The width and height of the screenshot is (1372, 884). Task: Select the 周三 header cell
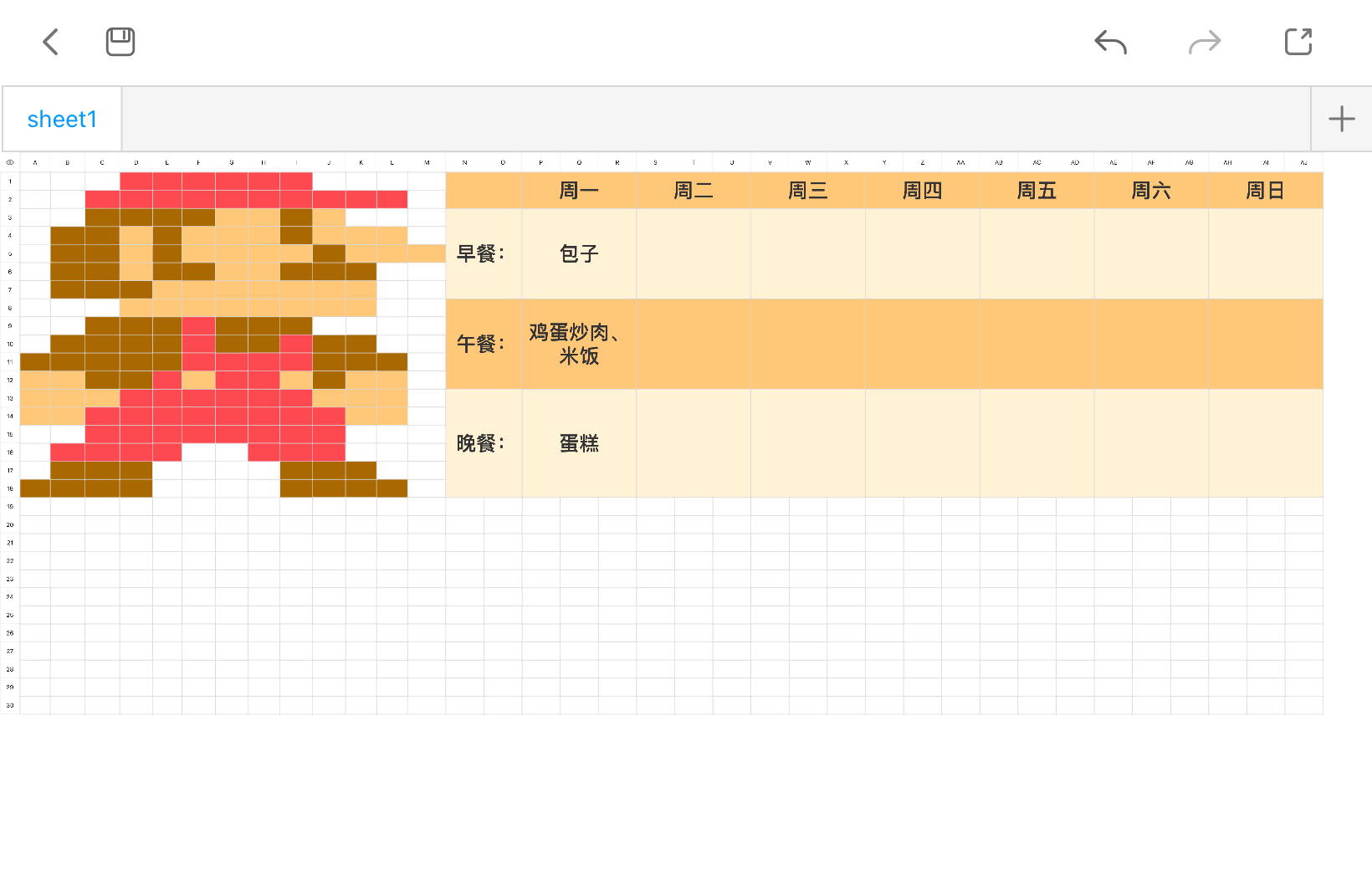808,191
